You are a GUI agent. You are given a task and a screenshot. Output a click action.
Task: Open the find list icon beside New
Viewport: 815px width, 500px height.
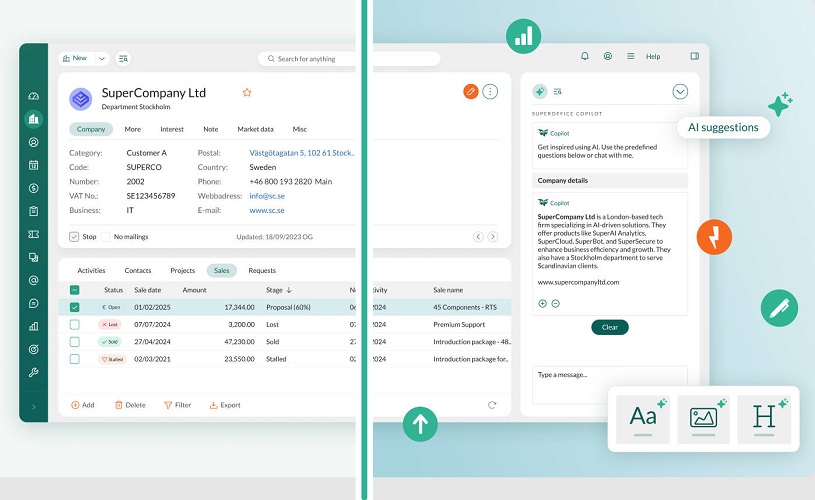(x=123, y=59)
